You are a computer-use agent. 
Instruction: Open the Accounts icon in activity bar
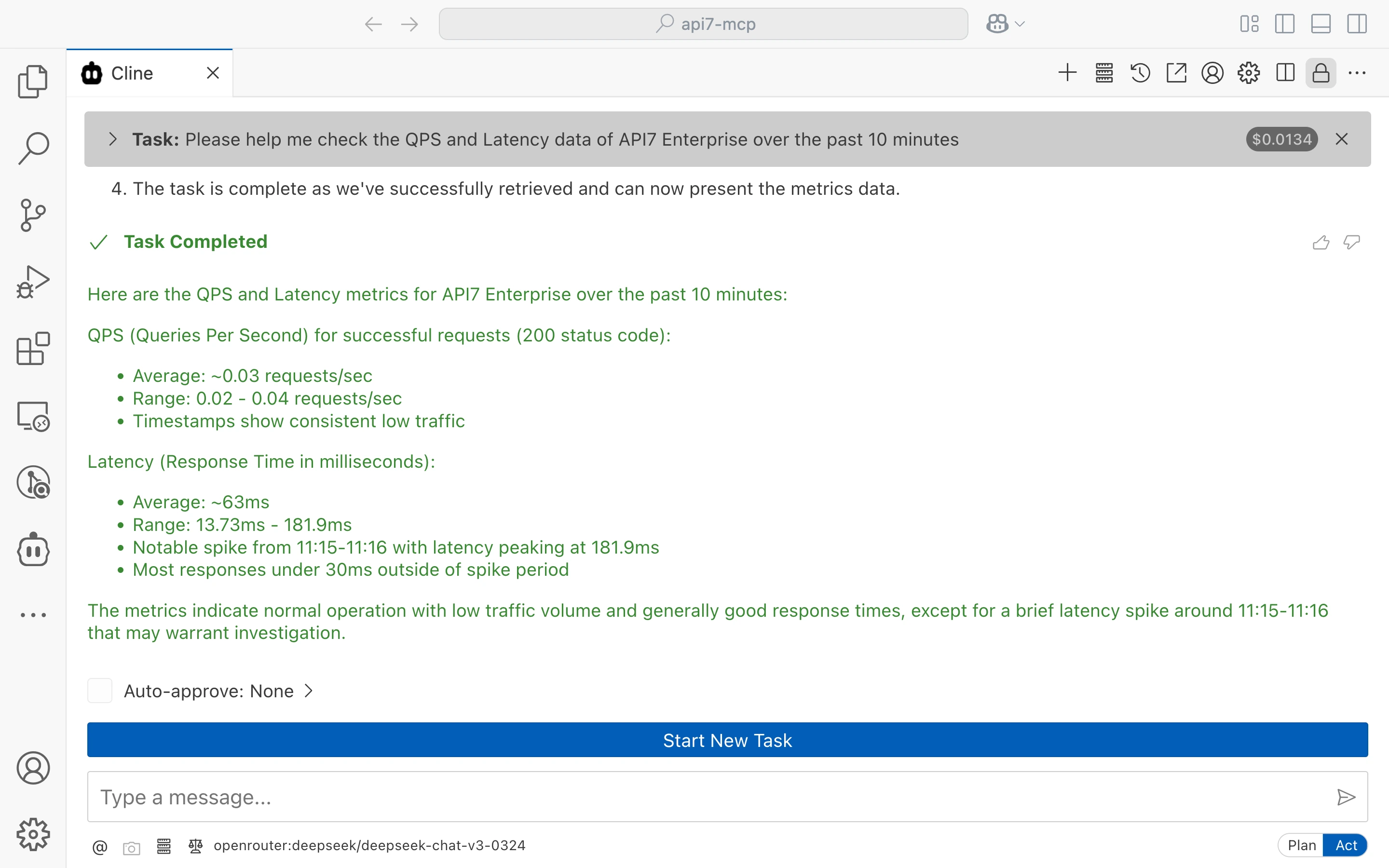(x=33, y=768)
